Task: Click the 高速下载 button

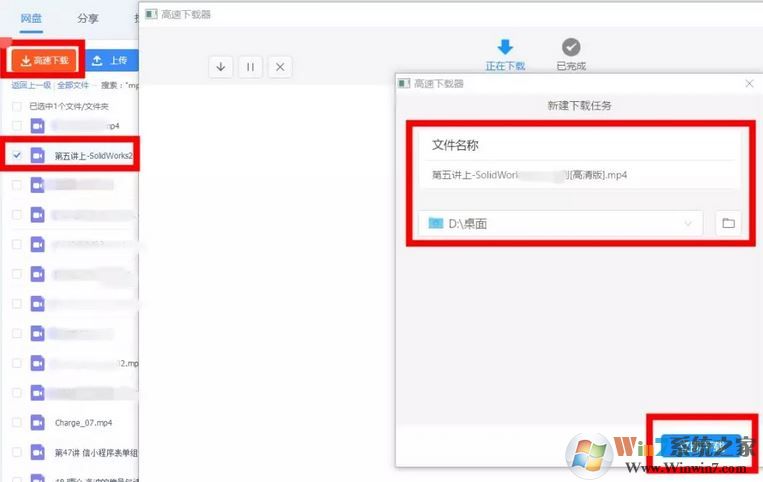Action: point(44,60)
